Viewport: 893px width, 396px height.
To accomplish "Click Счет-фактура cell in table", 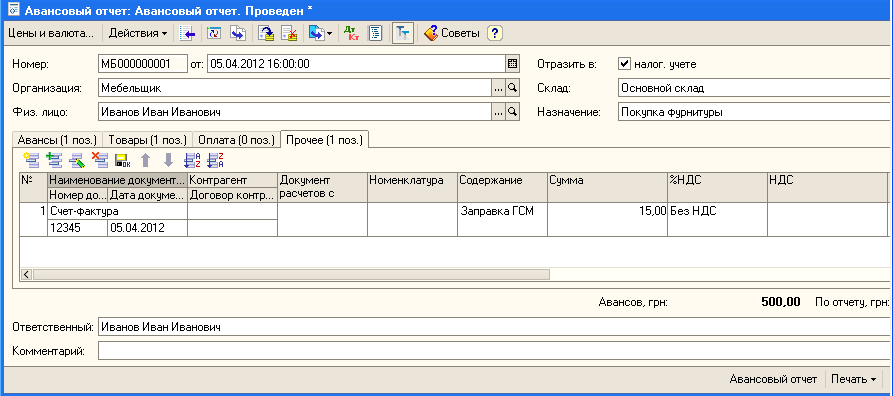I will click(x=118, y=211).
